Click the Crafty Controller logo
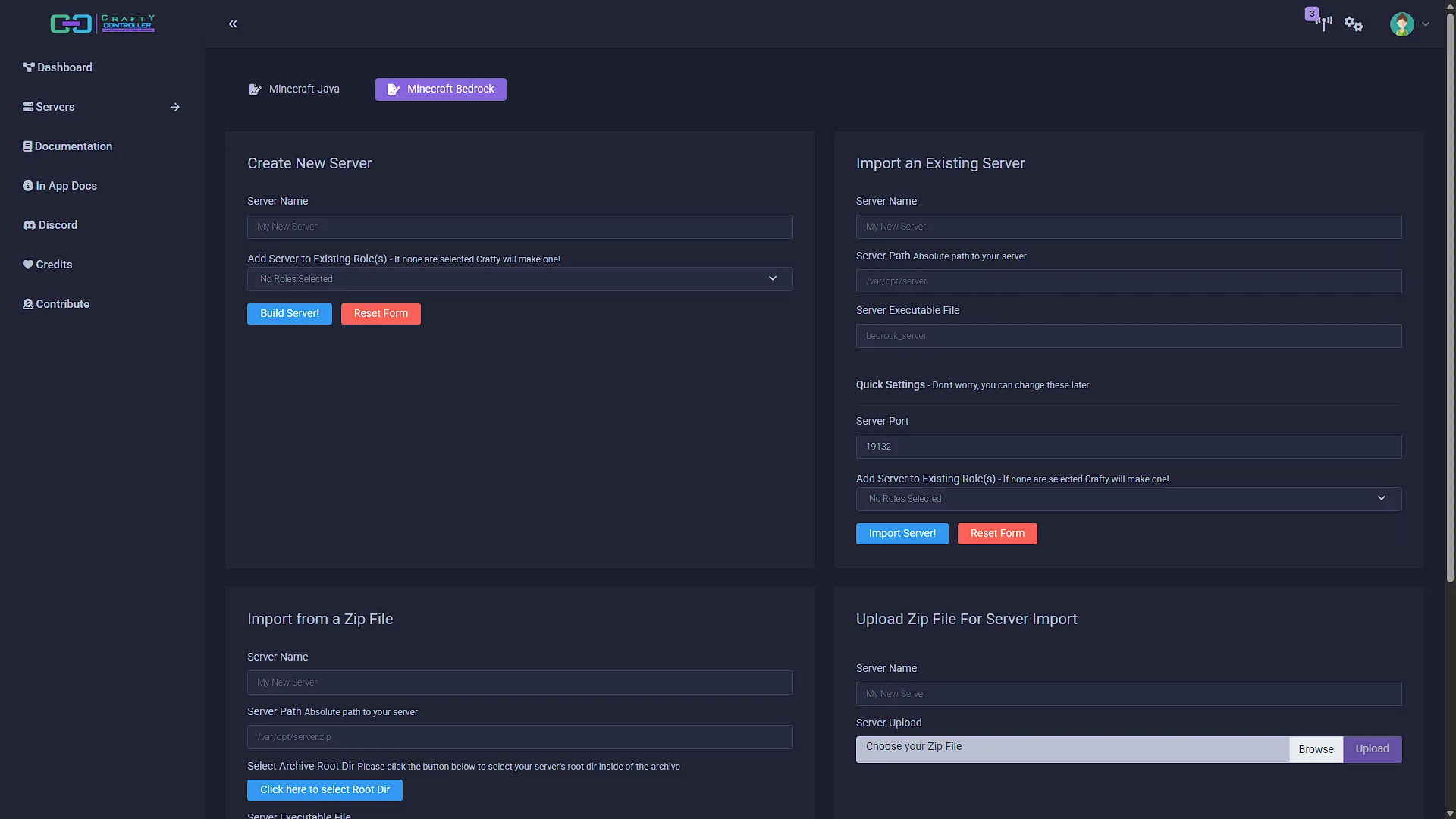 click(102, 24)
